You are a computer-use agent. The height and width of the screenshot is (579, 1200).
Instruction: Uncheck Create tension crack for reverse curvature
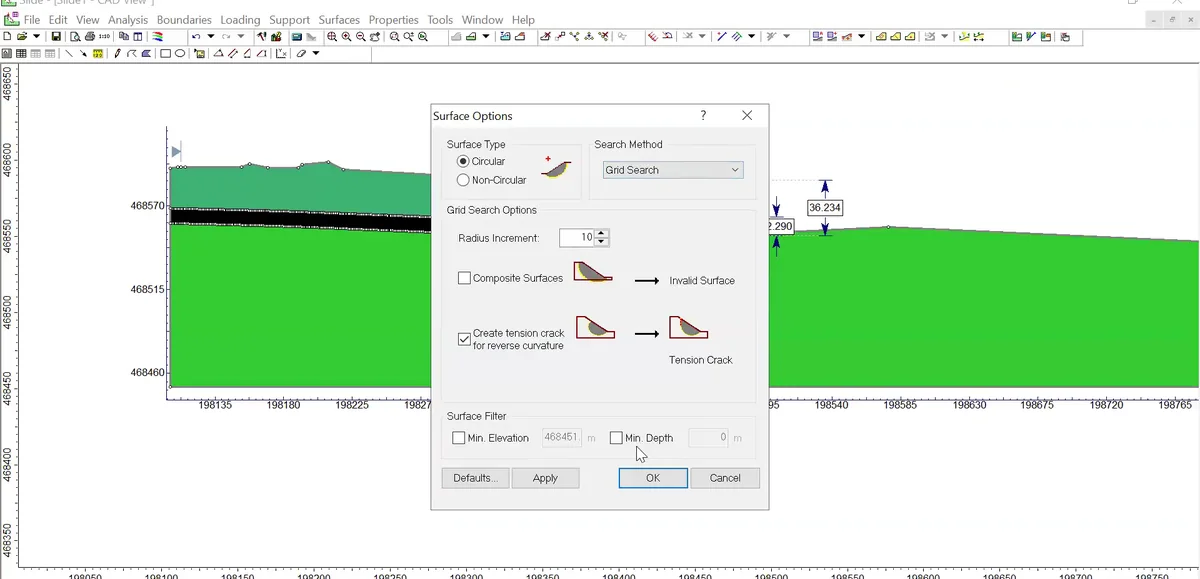click(464, 339)
